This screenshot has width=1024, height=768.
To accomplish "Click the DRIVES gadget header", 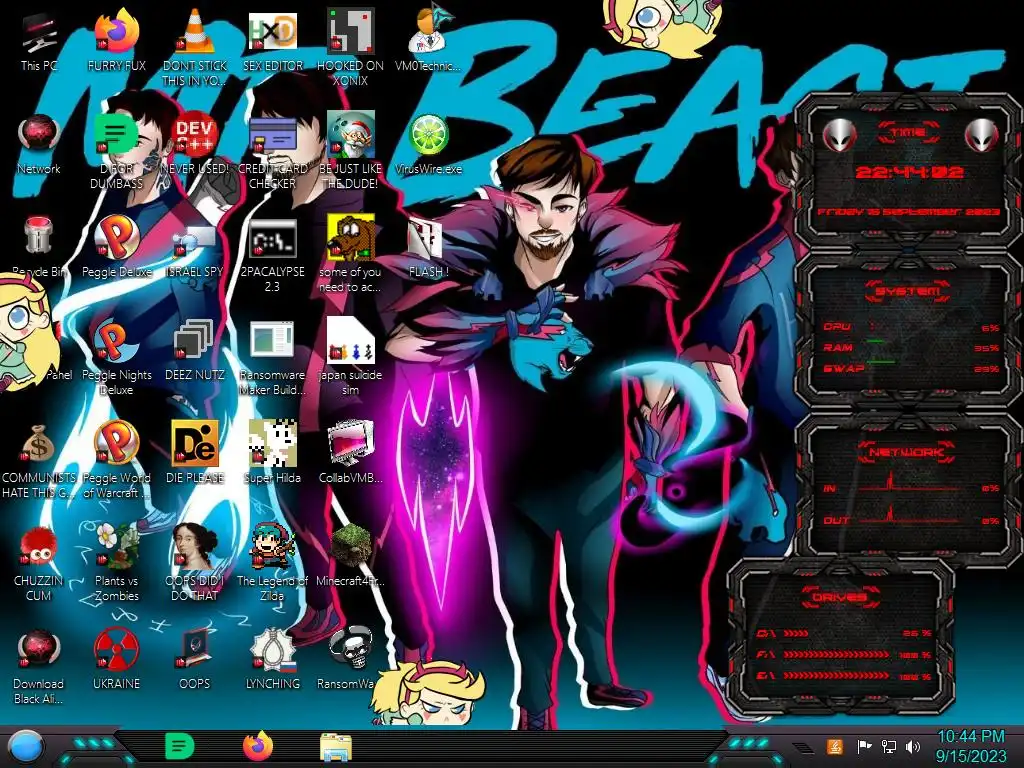I will [x=839, y=596].
